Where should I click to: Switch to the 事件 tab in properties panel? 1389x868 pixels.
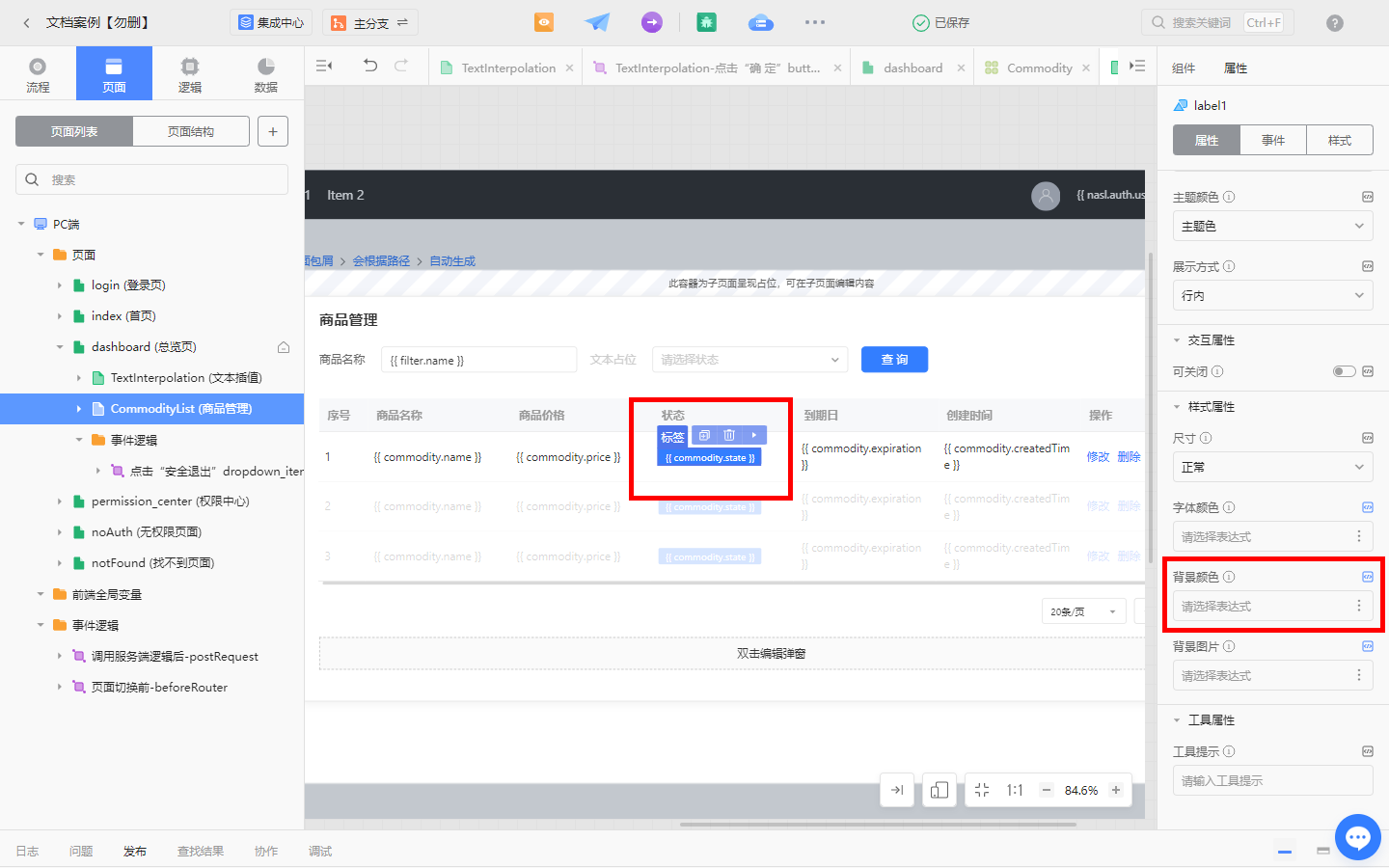click(1273, 140)
